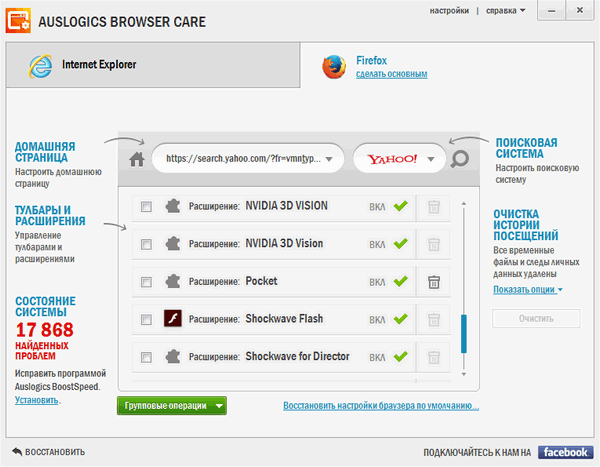
Task: Click Установить link for BoostSpeed
Action: point(37,400)
